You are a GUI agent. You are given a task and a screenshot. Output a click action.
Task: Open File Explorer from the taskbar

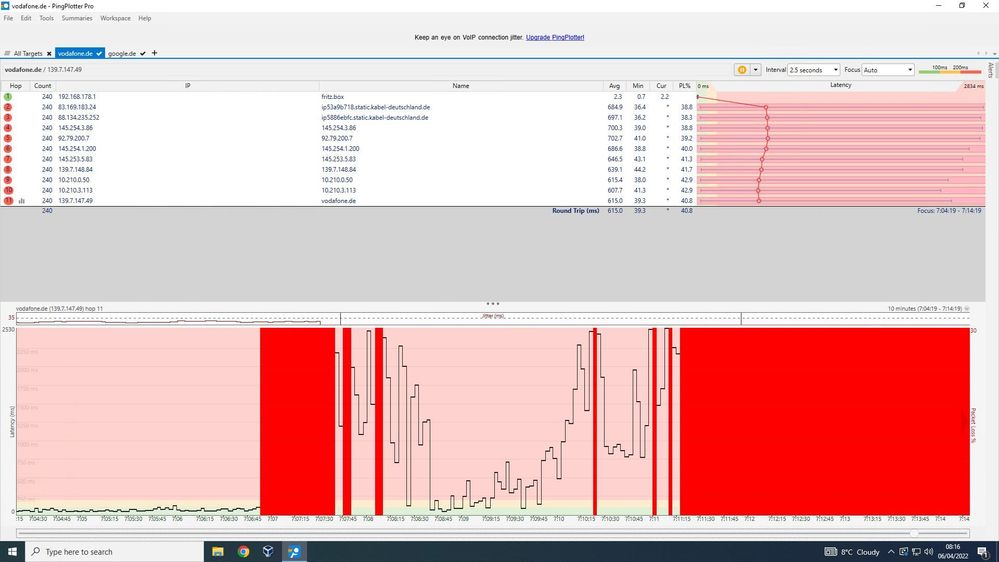218,551
